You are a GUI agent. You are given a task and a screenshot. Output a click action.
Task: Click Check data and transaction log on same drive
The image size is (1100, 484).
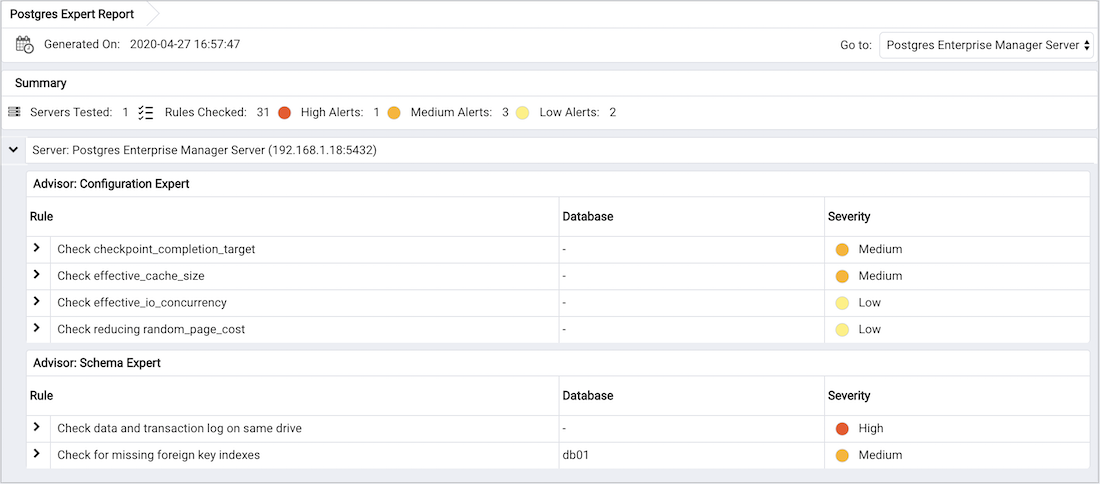(179, 429)
